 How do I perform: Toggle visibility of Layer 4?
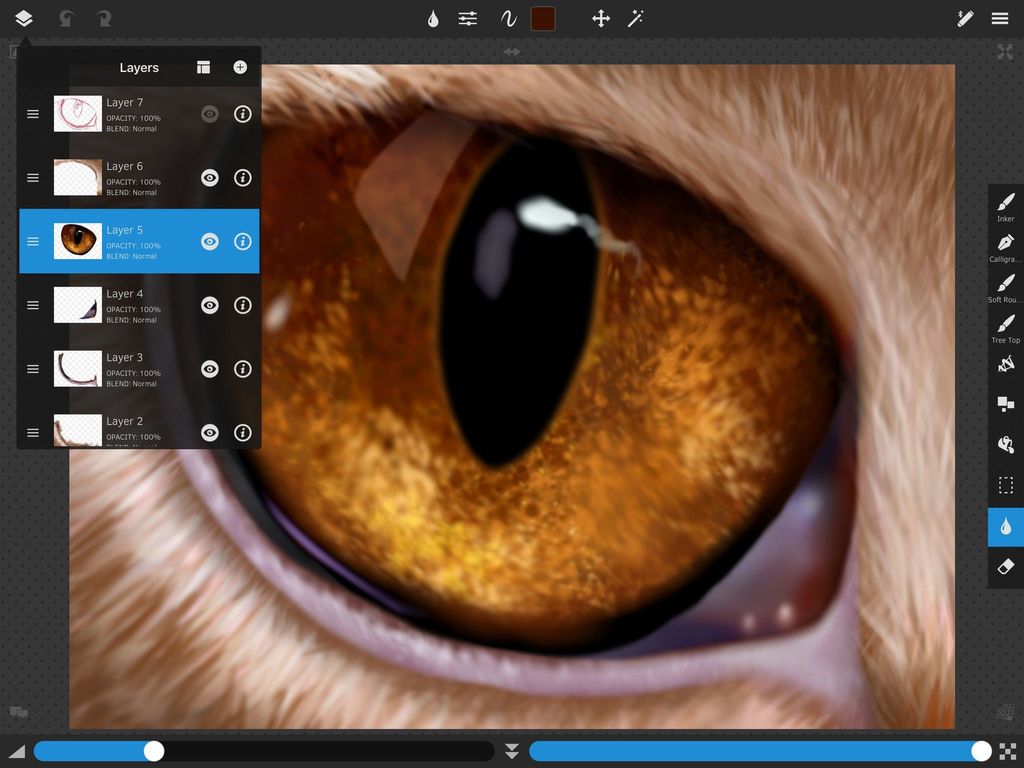[209, 305]
